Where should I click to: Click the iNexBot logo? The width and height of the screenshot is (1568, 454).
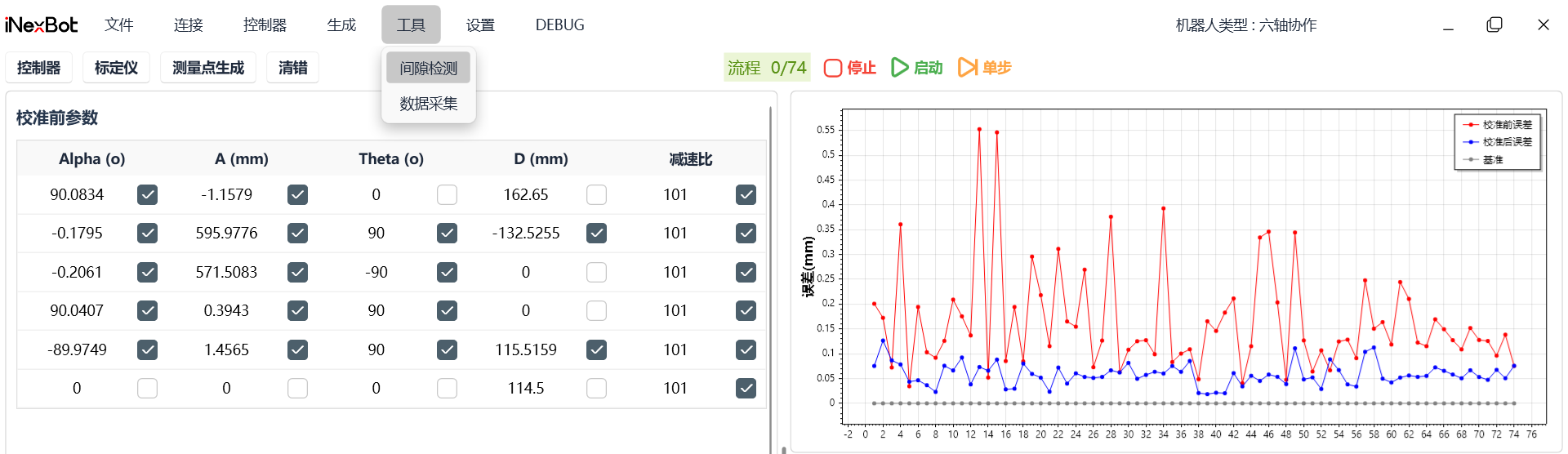click(x=41, y=25)
